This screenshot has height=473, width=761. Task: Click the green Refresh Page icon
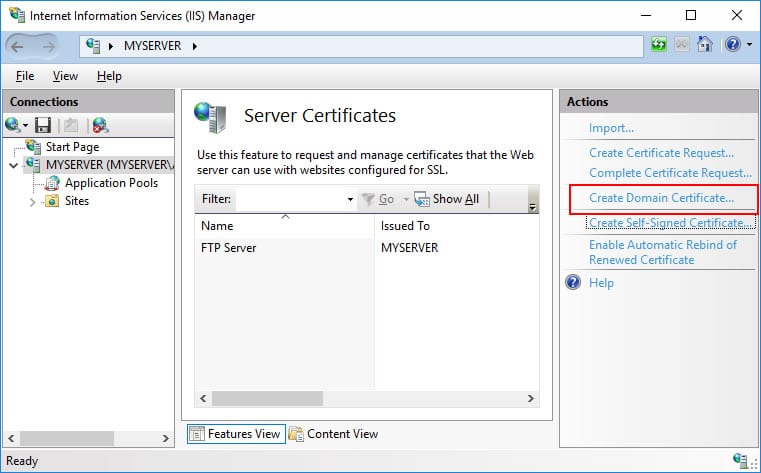(x=659, y=45)
